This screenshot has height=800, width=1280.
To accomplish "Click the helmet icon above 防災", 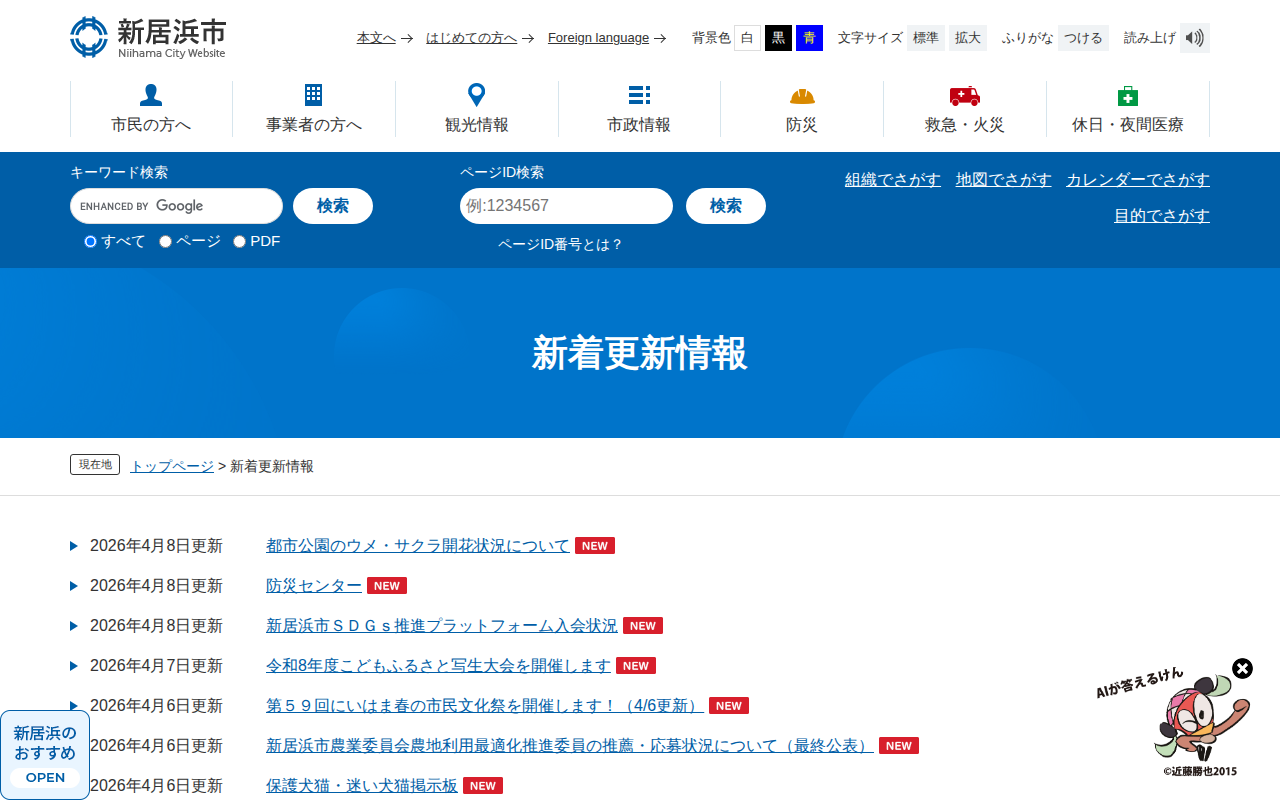I will 802,96.
